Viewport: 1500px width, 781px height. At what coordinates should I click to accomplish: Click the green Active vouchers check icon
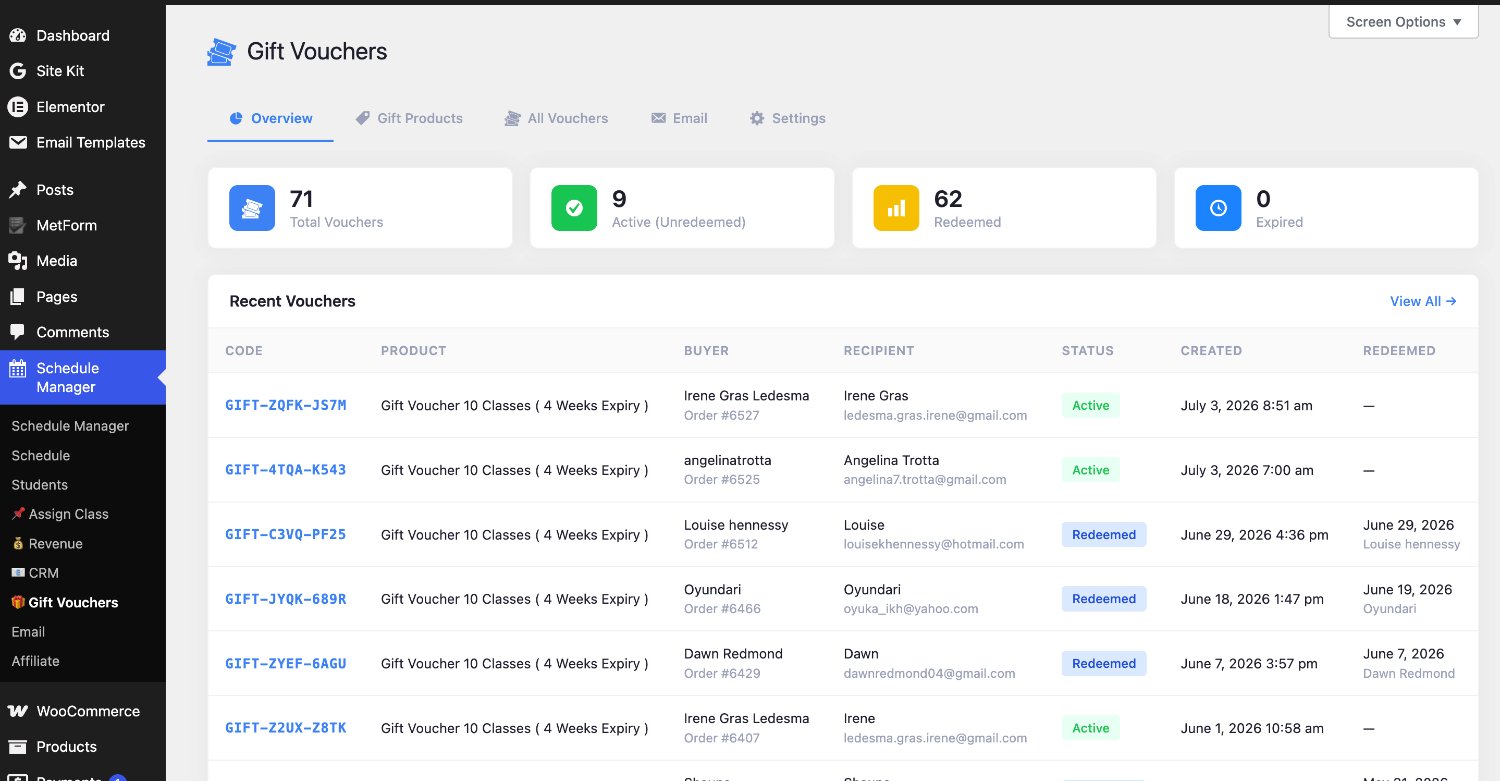tap(574, 208)
